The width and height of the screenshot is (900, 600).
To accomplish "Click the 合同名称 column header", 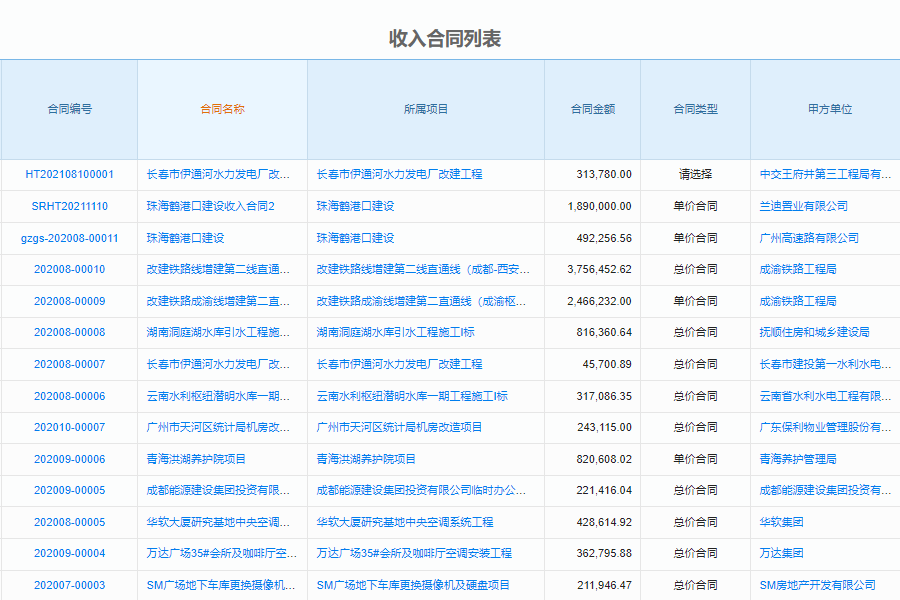I will [x=222, y=109].
